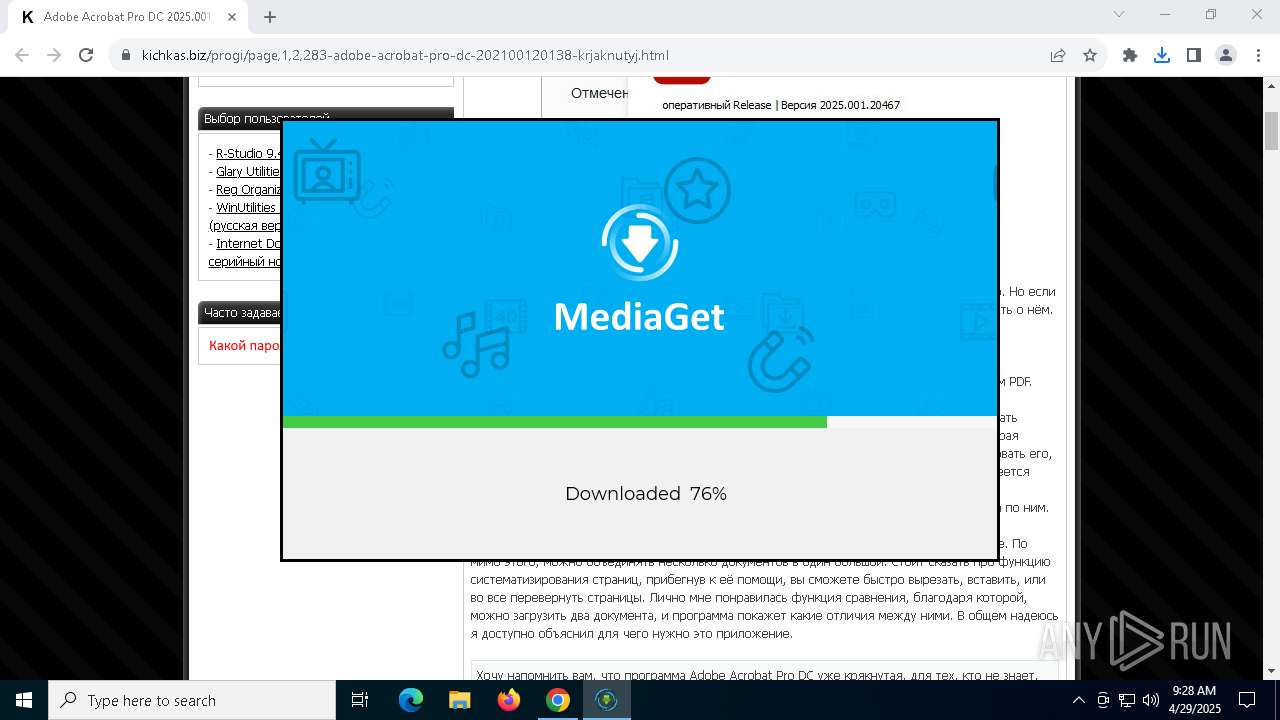Open the Chrome three-dot menu

1257,55
